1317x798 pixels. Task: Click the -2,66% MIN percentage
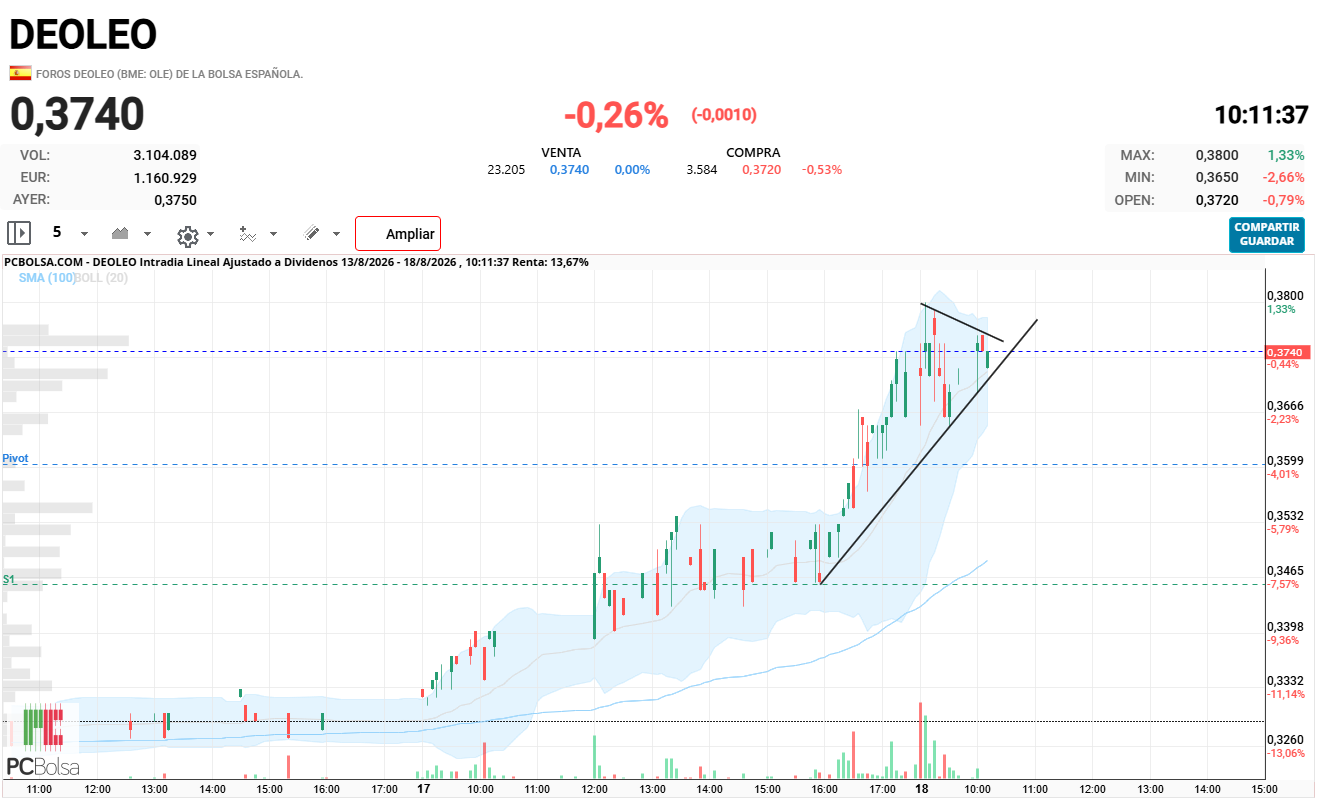click(x=1285, y=177)
